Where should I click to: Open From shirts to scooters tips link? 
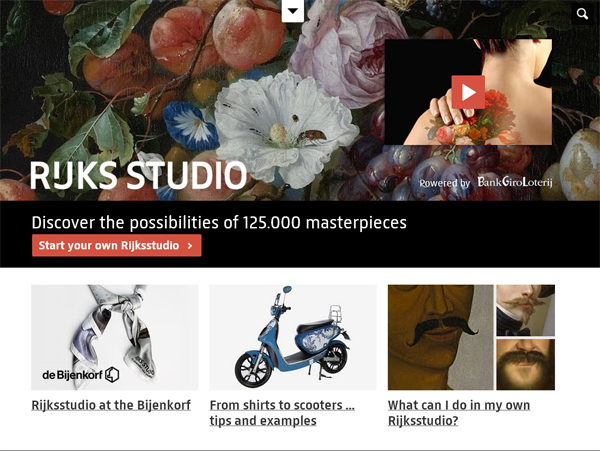click(282, 413)
